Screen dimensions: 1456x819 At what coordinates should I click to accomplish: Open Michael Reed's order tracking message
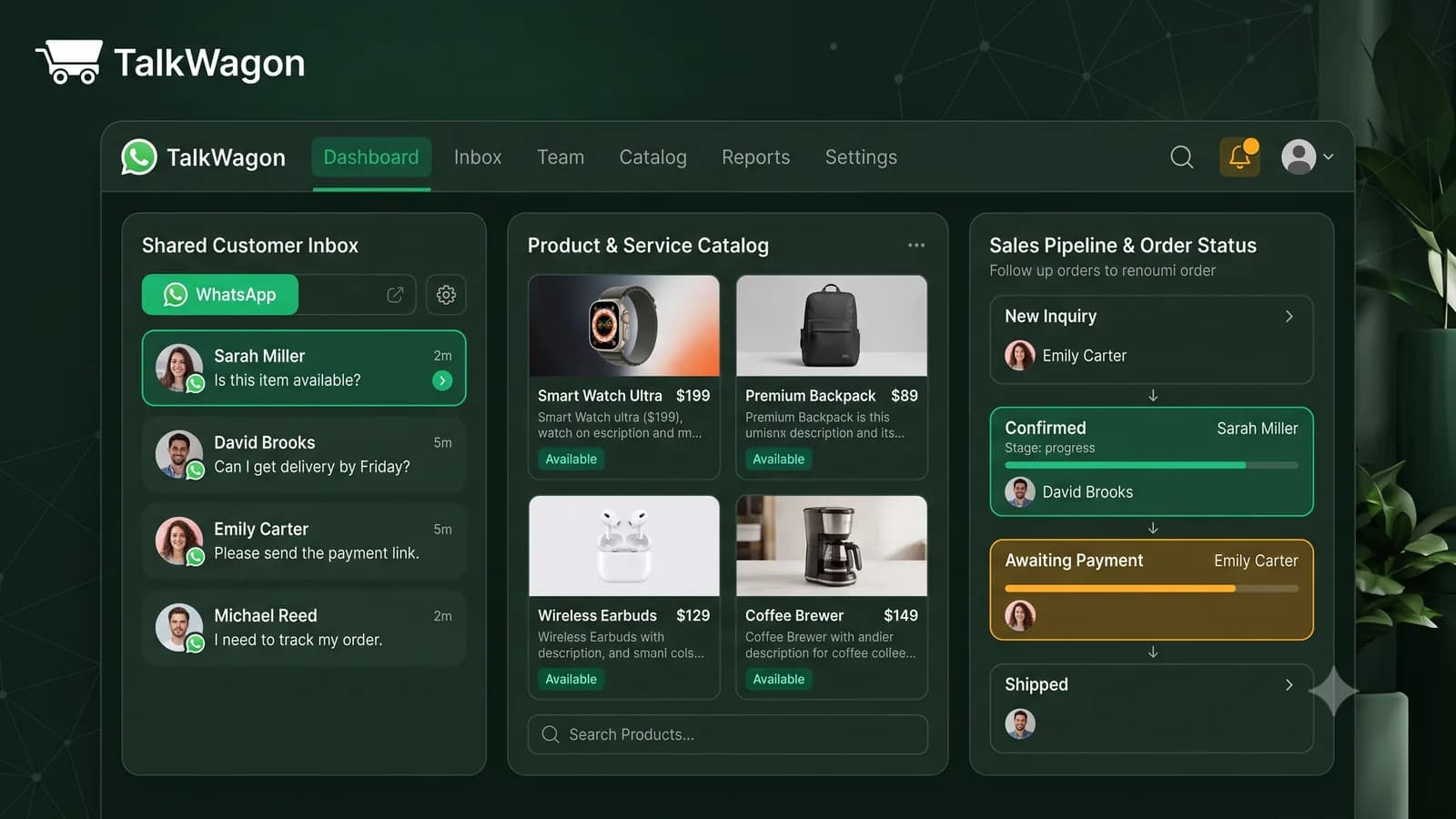(304, 628)
